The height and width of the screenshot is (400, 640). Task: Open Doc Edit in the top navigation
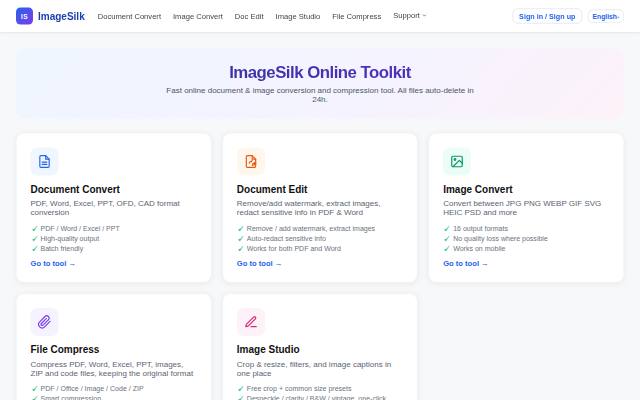pyautogui.click(x=249, y=16)
